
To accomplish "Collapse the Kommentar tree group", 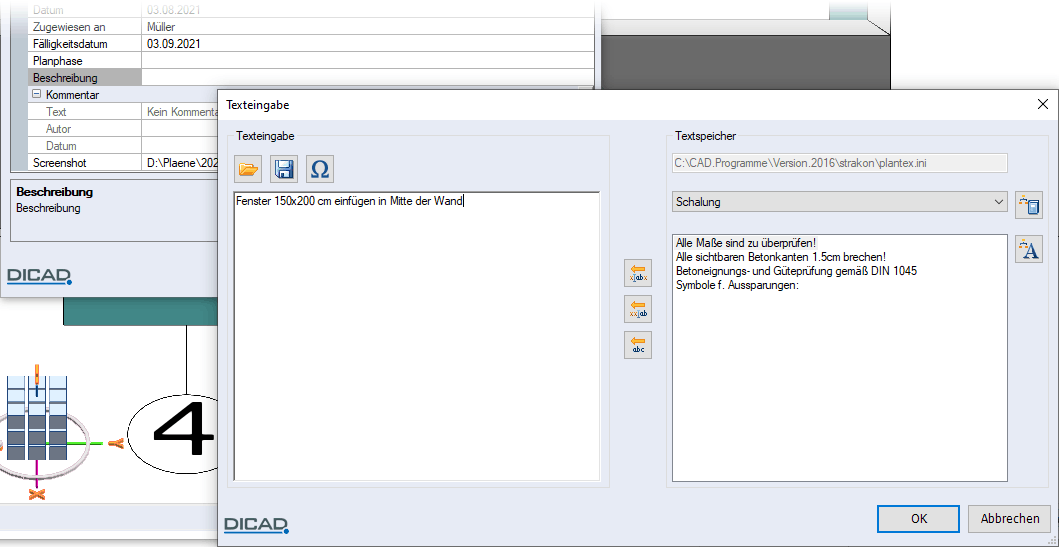I will [36, 94].
